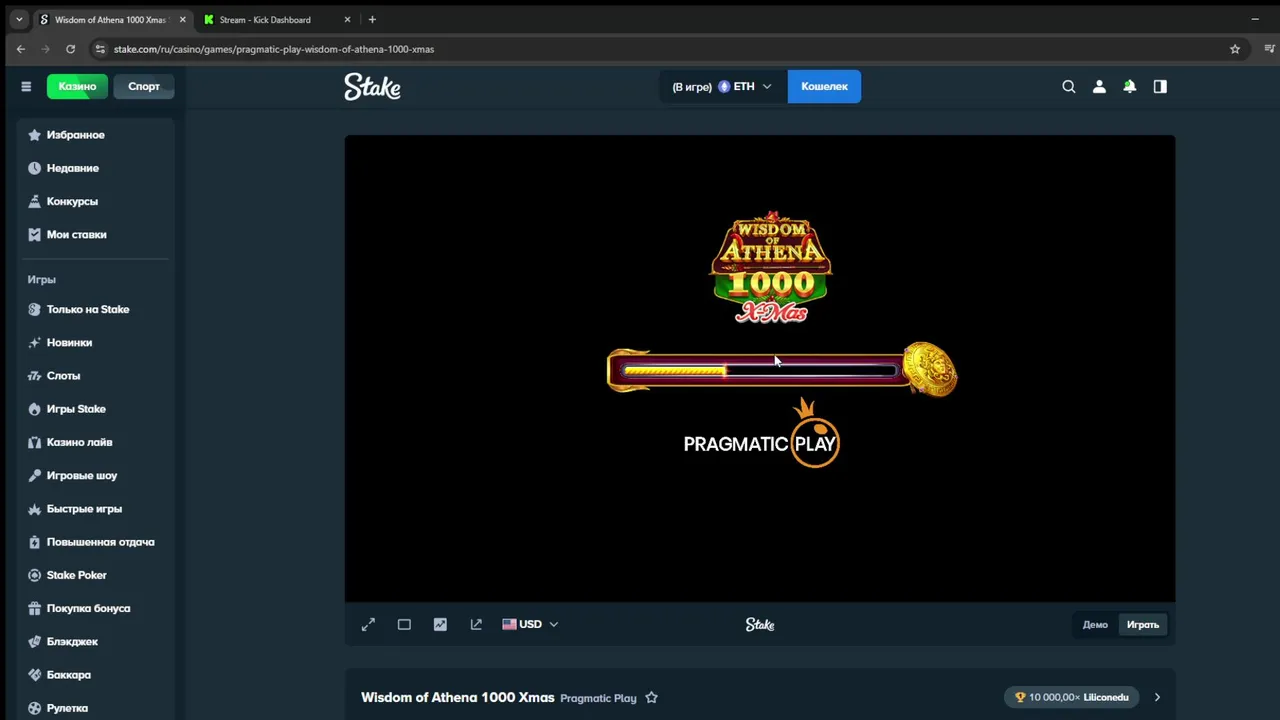Close the Wisdom of Athena browser tab
1280x720 pixels.
click(182, 20)
